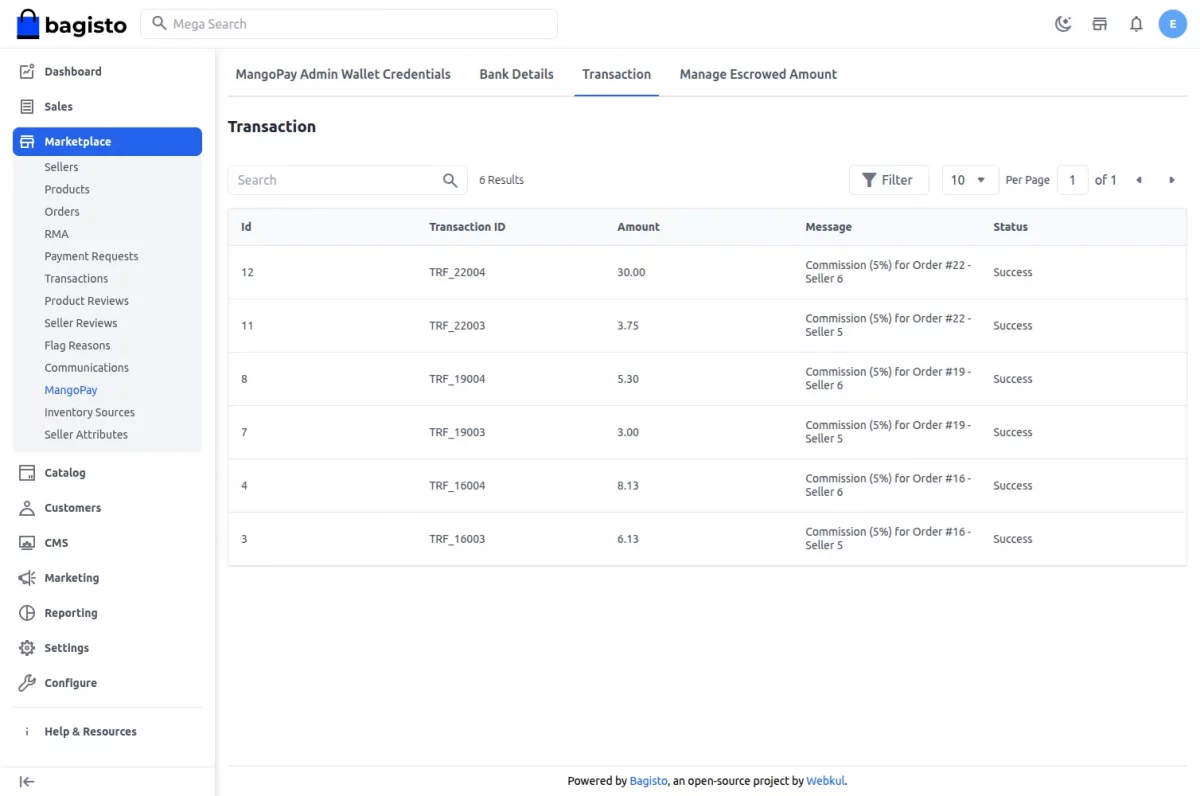Open Communications menu item
Viewport: 1200px width, 796px height.
tap(86, 368)
